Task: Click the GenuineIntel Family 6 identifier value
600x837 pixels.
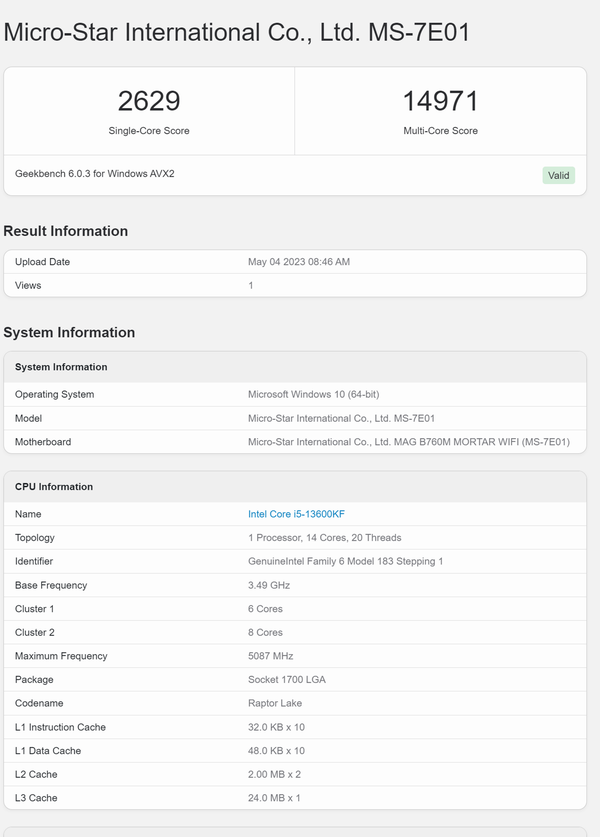Action: click(345, 562)
